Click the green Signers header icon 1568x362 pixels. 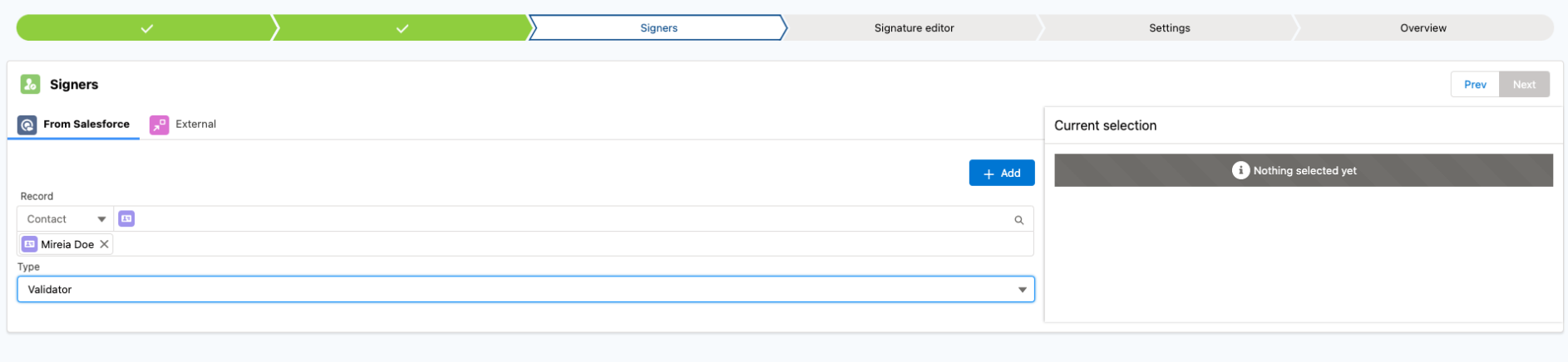pyautogui.click(x=30, y=84)
